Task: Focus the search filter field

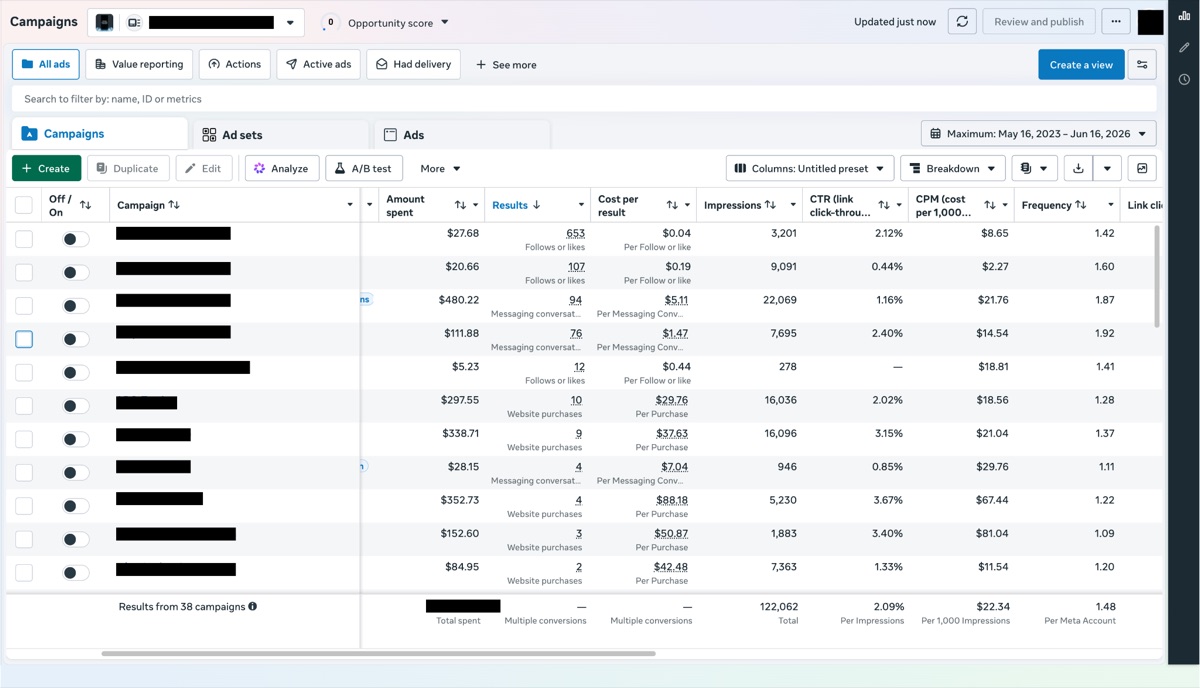Action: click(x=584, y=99)
